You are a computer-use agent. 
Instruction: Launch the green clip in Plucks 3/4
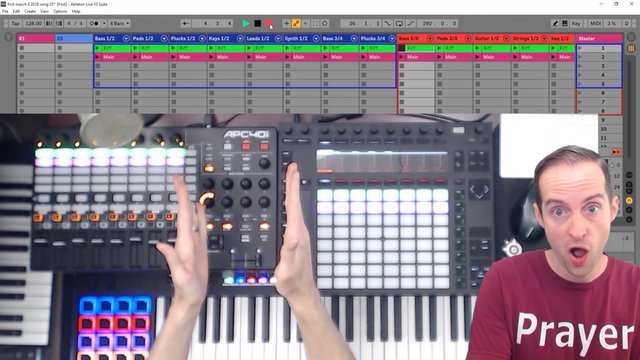point(363,48)
